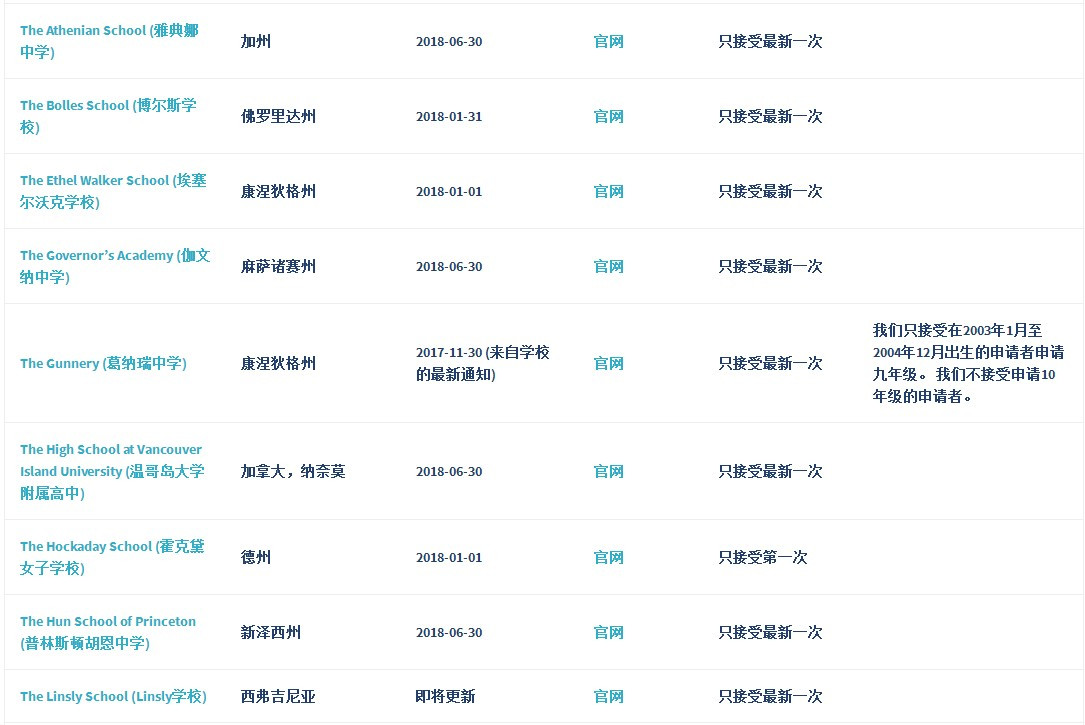The height and width of the screenshot is (725, 1085).
Task: Select the 加拿大，纳奈莫 location cell
Action: (293, 471)
